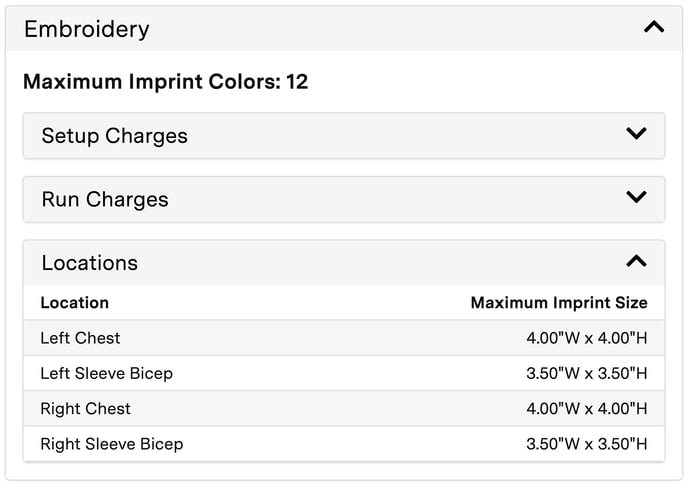Select the Right Sleeve Bicep location

click(111, 443)
